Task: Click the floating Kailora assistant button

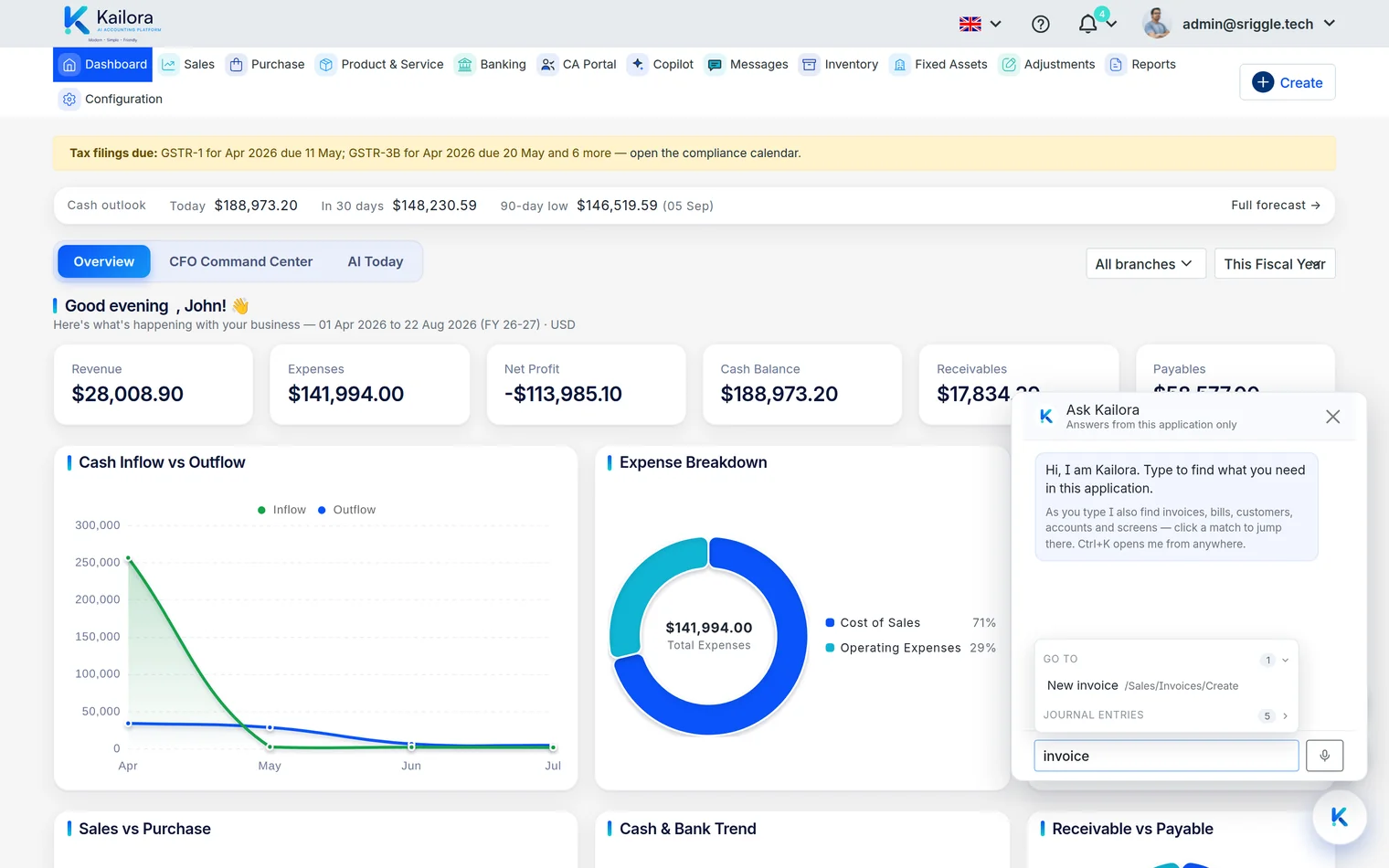Action: tap(1339, 817)
